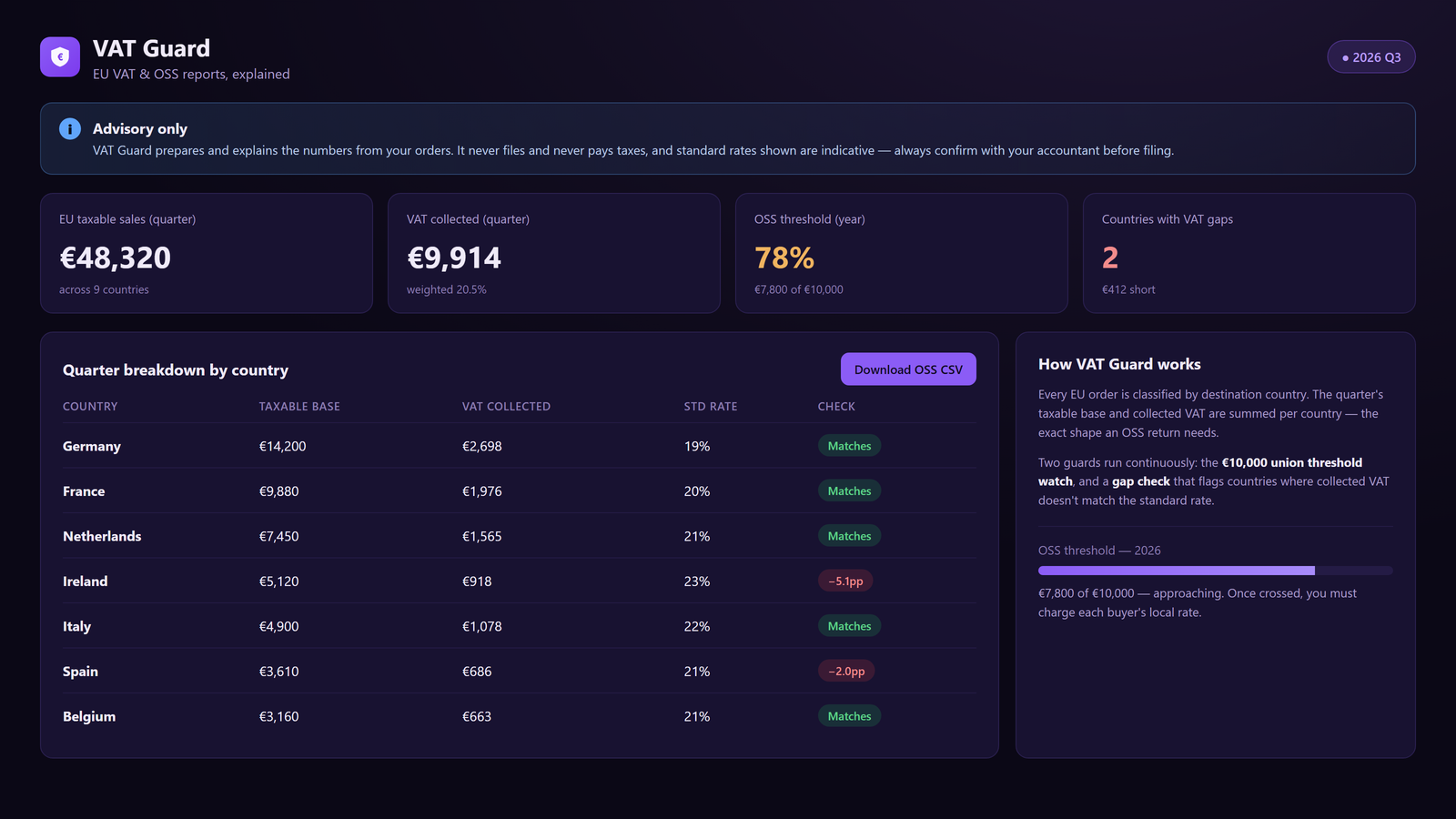Click the Country column header

click(90, 407)
